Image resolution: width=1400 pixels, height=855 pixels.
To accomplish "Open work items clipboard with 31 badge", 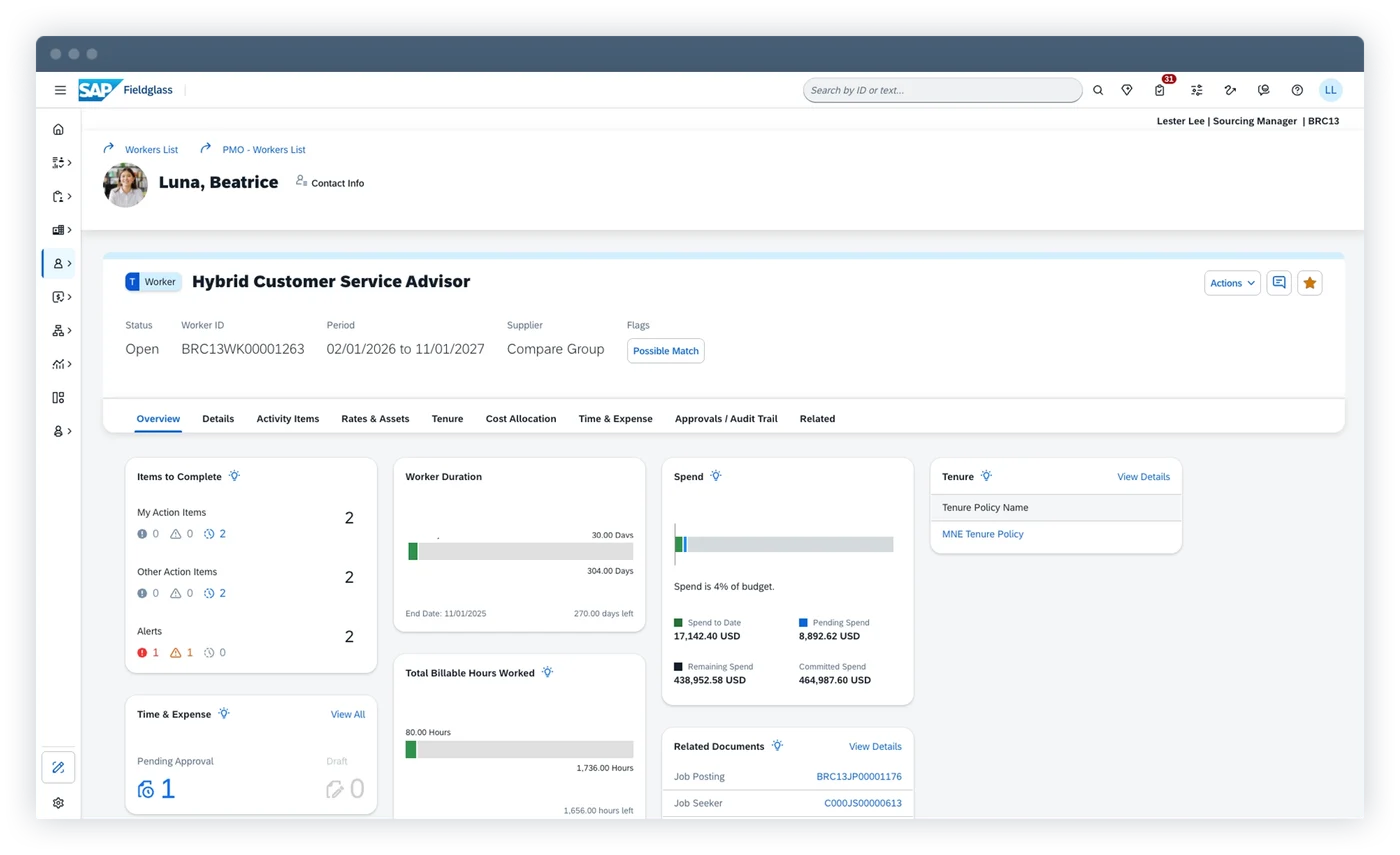I will [x=1160, y=89].
